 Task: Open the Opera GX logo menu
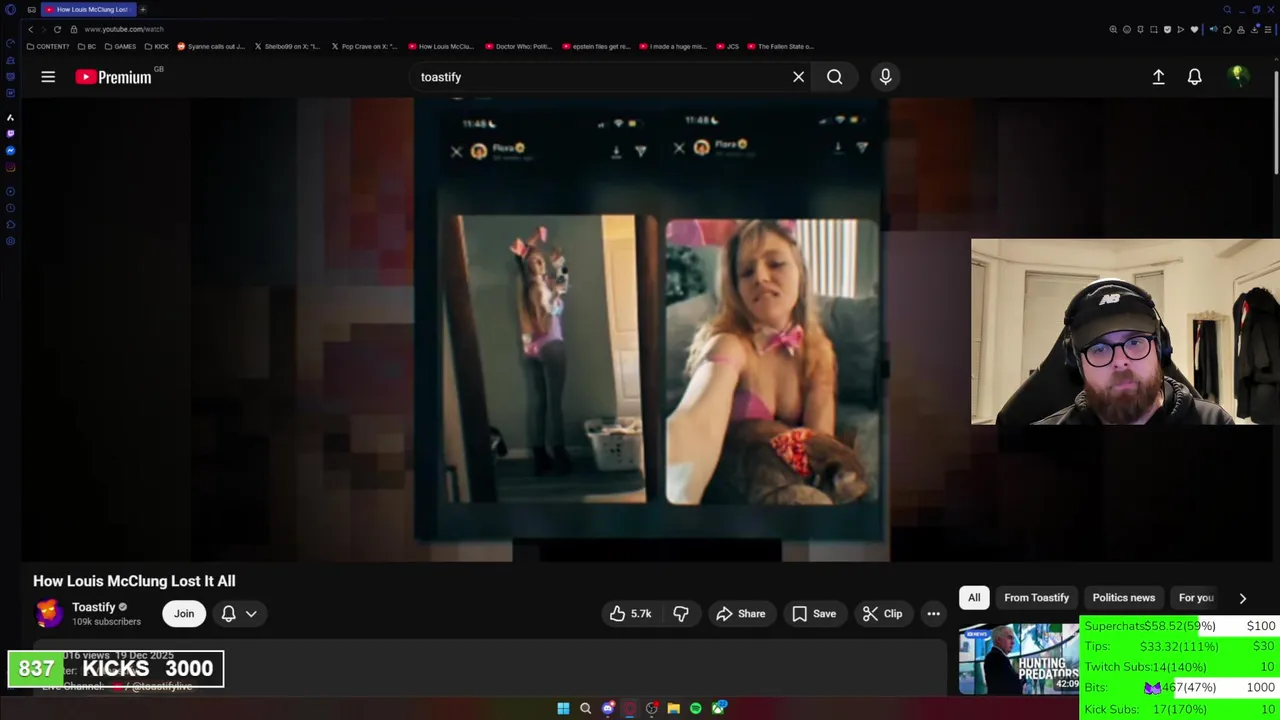click(10, 9)
